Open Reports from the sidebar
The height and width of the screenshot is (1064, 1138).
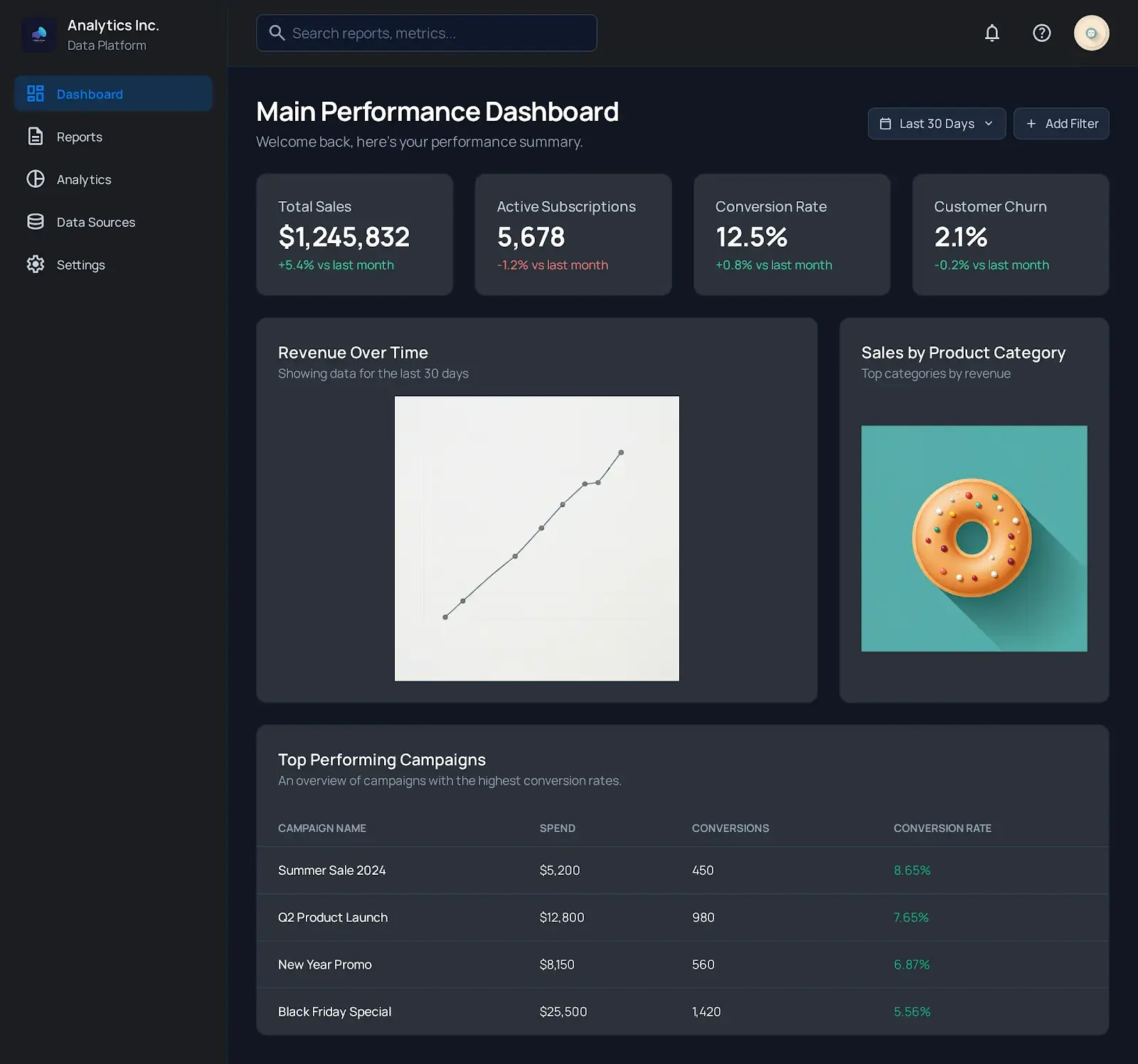coord(113,137)
